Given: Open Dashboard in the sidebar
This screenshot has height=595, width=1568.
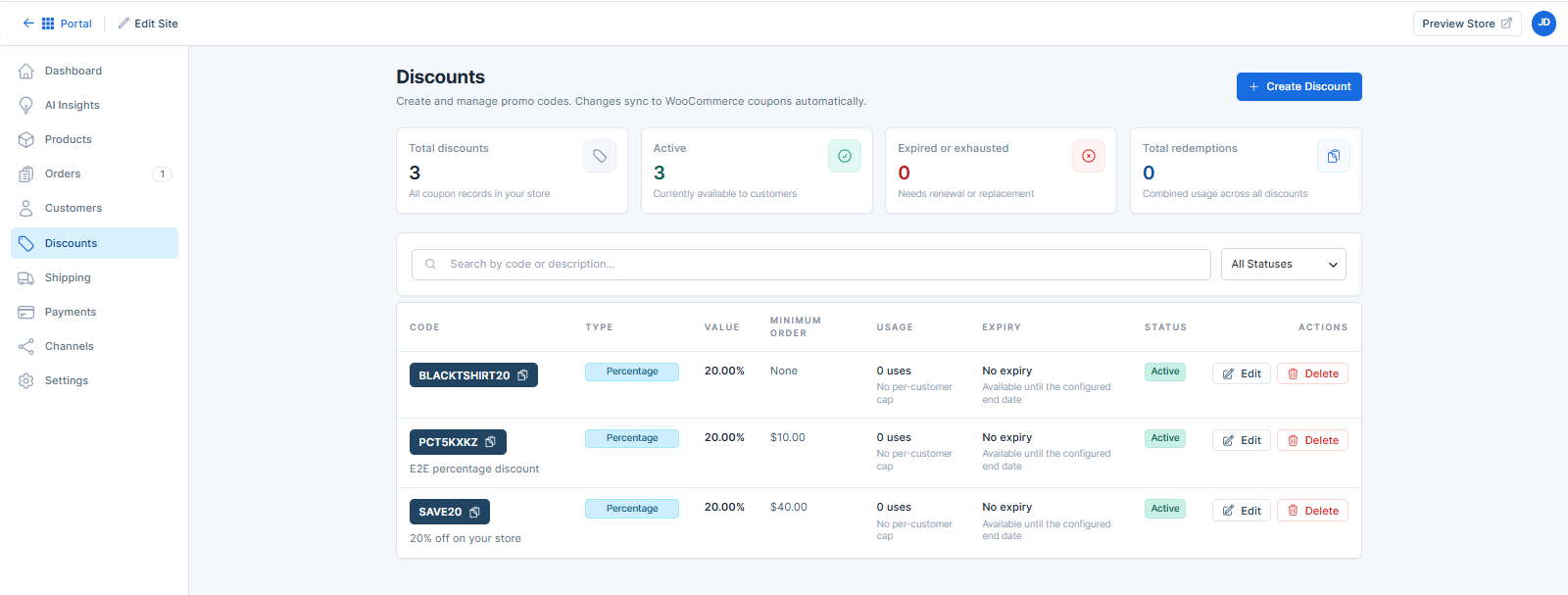Looking at the screenshot, I should click(94, 71).
